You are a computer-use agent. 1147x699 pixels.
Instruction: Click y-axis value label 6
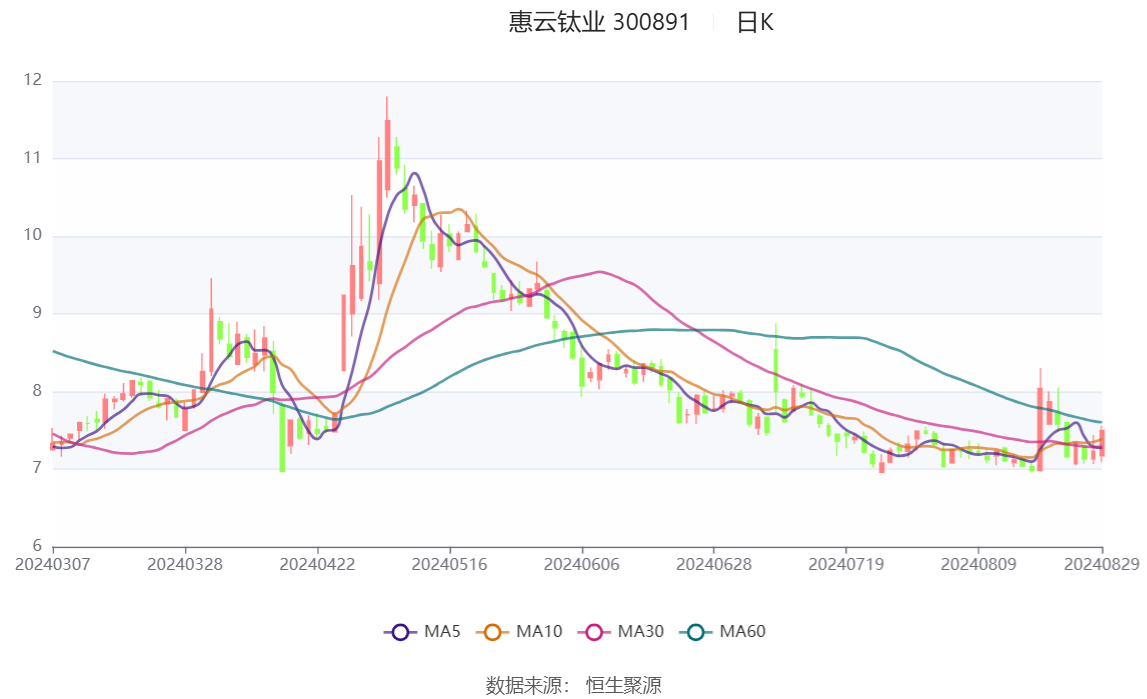click(37, 545)
